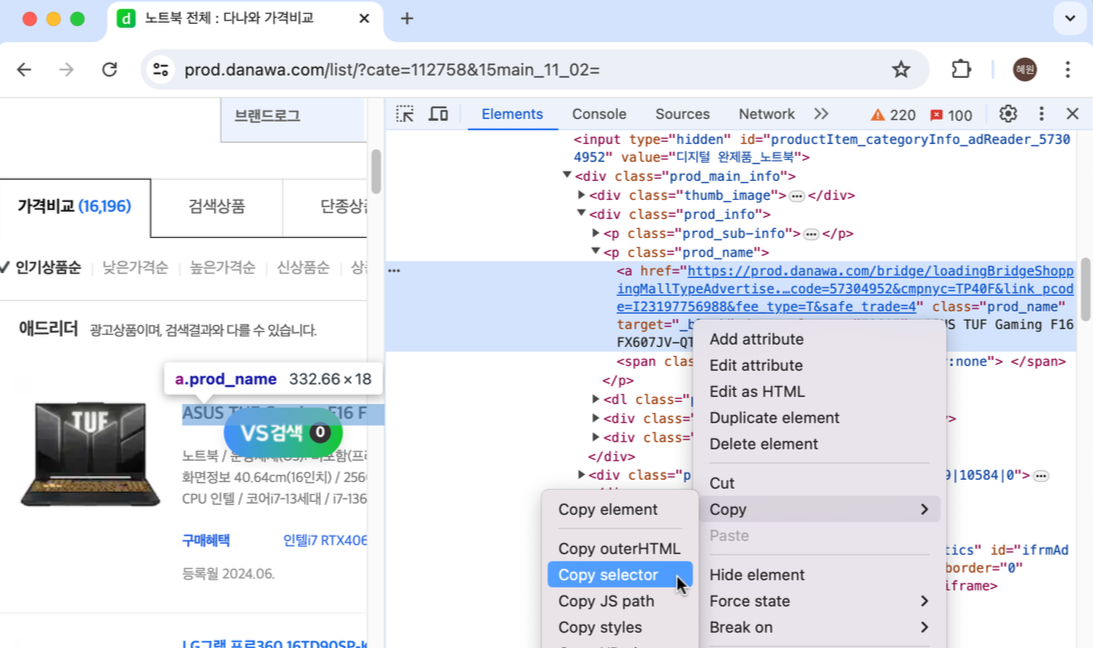Collapse the div prod_info node
This screenshot has width=1093, height=648.
(581, 213)
